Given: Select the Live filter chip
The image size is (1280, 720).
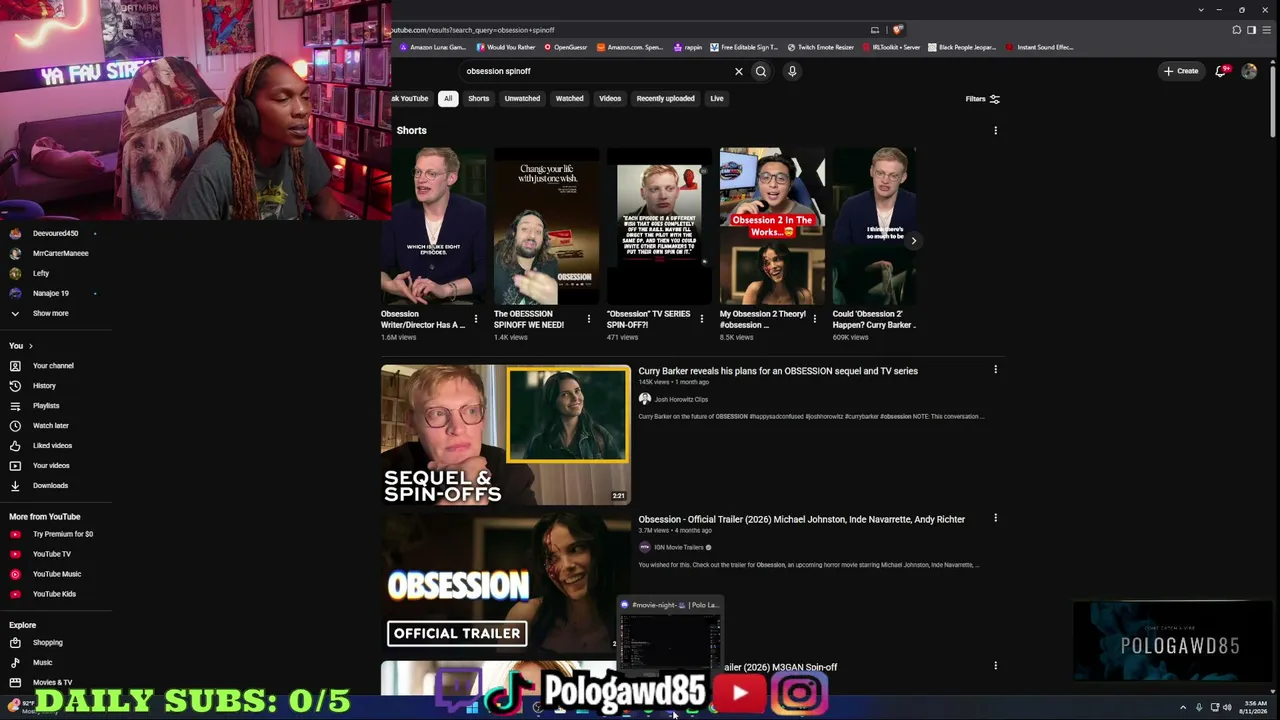Looking at the screenshot, I should click(x=717, y=99).
